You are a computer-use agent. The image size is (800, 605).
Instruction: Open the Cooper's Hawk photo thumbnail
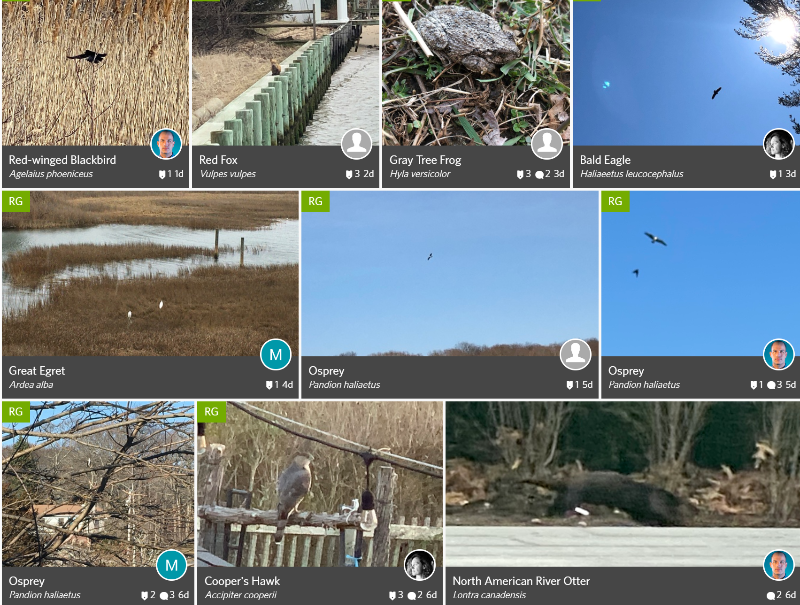coord(320,484)
